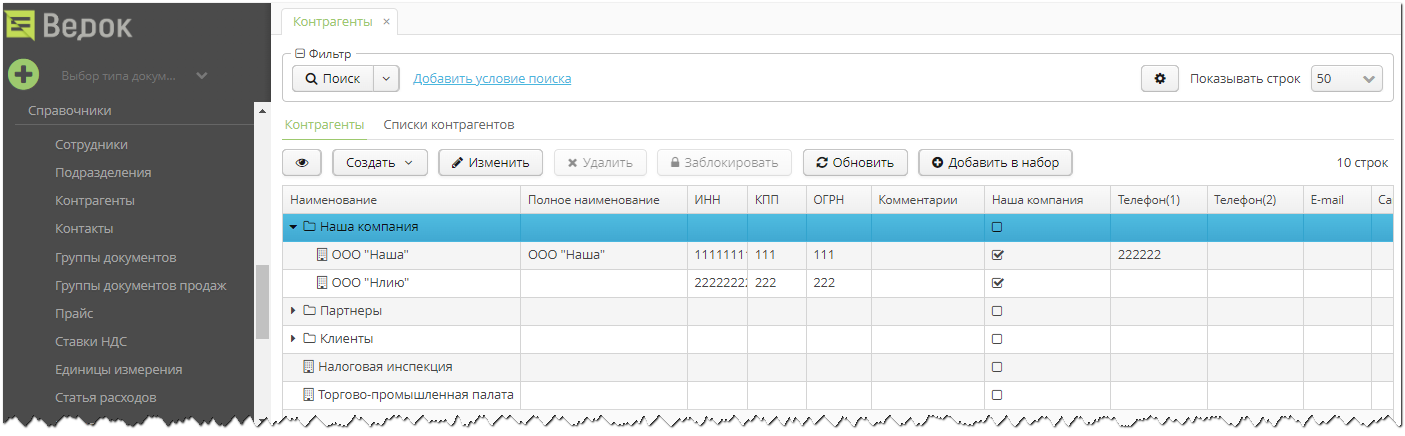The width and height of the screenshot is (1405, 436).
Task: Collapse the Наша компания folder node
Action: pos(293,227)
